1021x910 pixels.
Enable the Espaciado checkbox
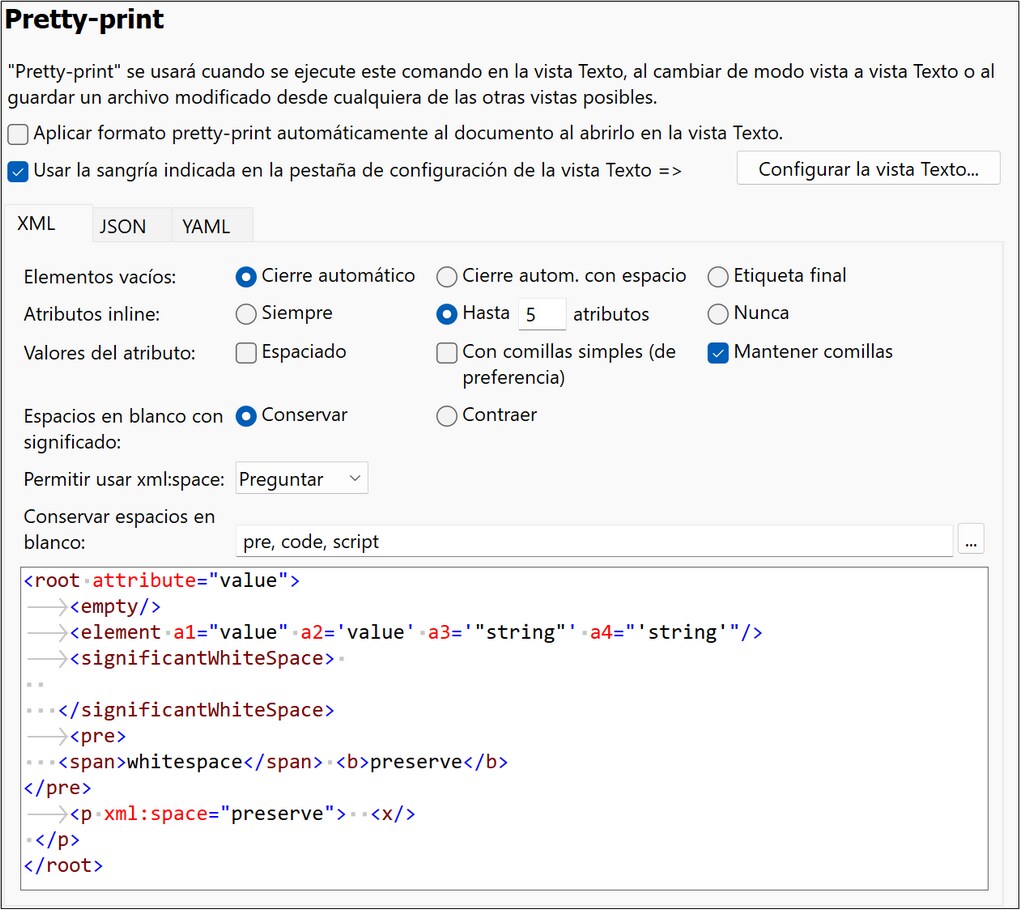[246, 352]
